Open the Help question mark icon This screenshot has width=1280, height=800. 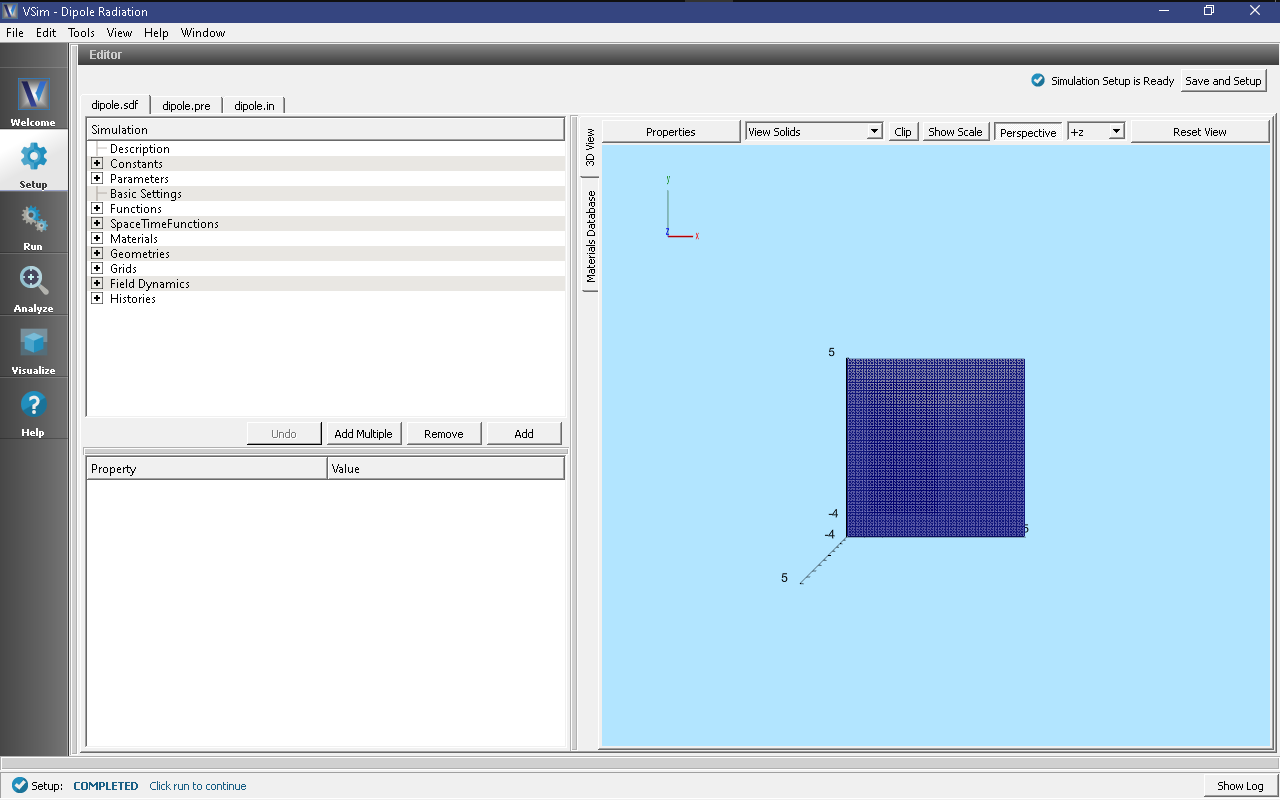coord(33,406)
